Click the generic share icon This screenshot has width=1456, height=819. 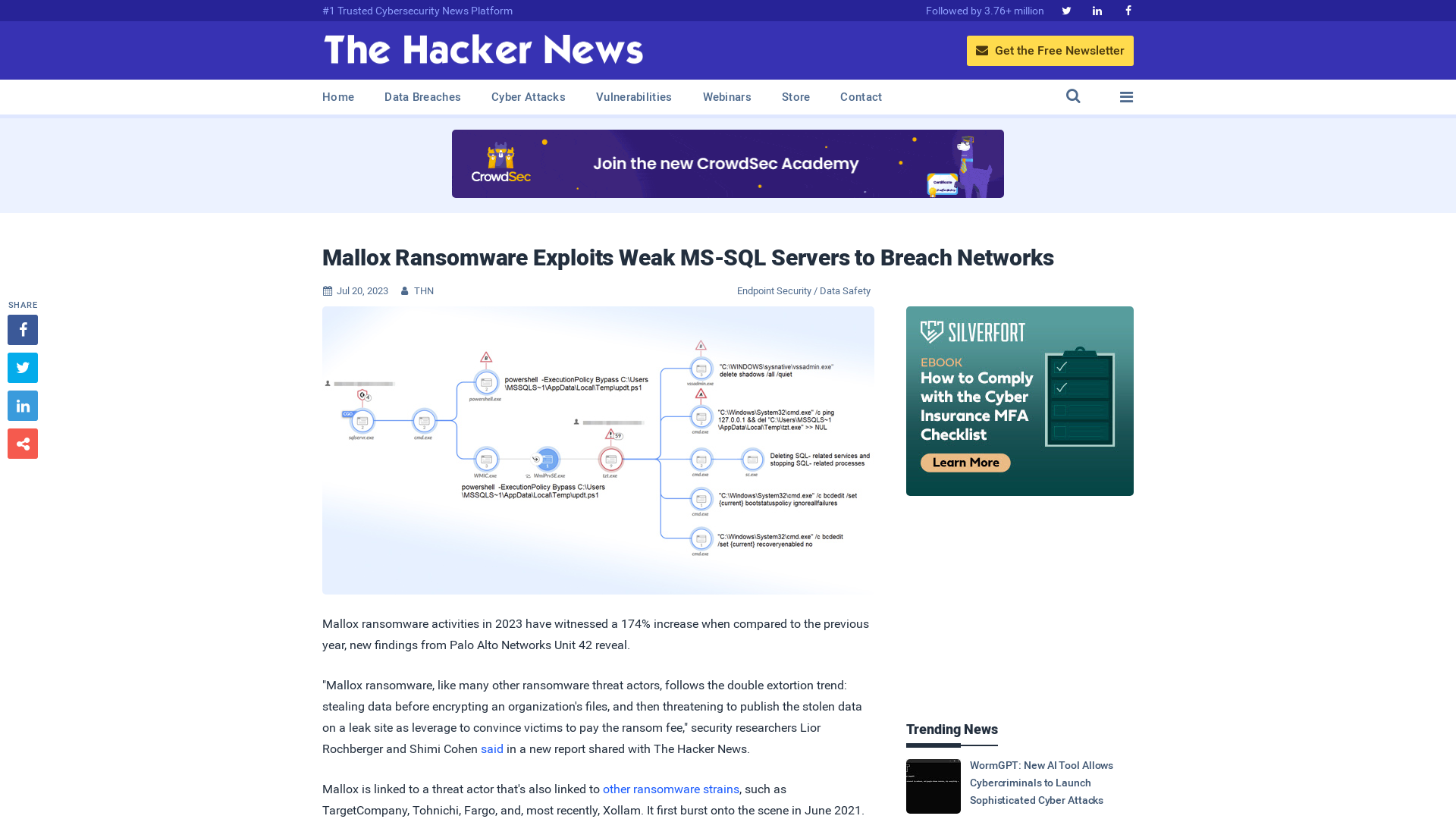click(22, 443)
